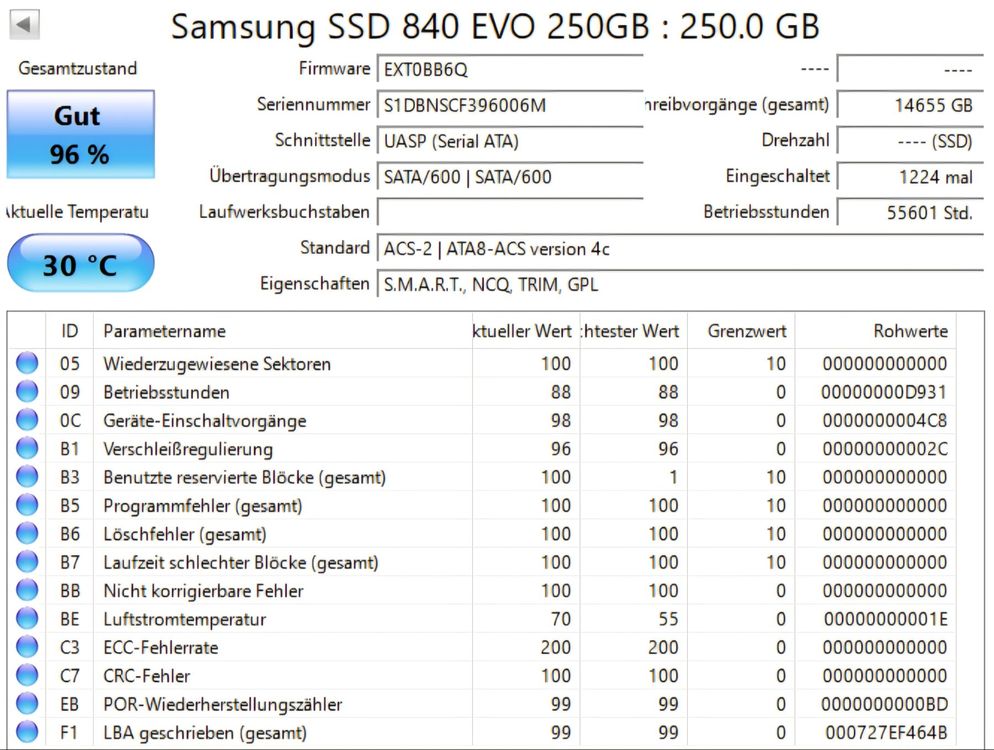Click the Gesamtzustand label

77,68
